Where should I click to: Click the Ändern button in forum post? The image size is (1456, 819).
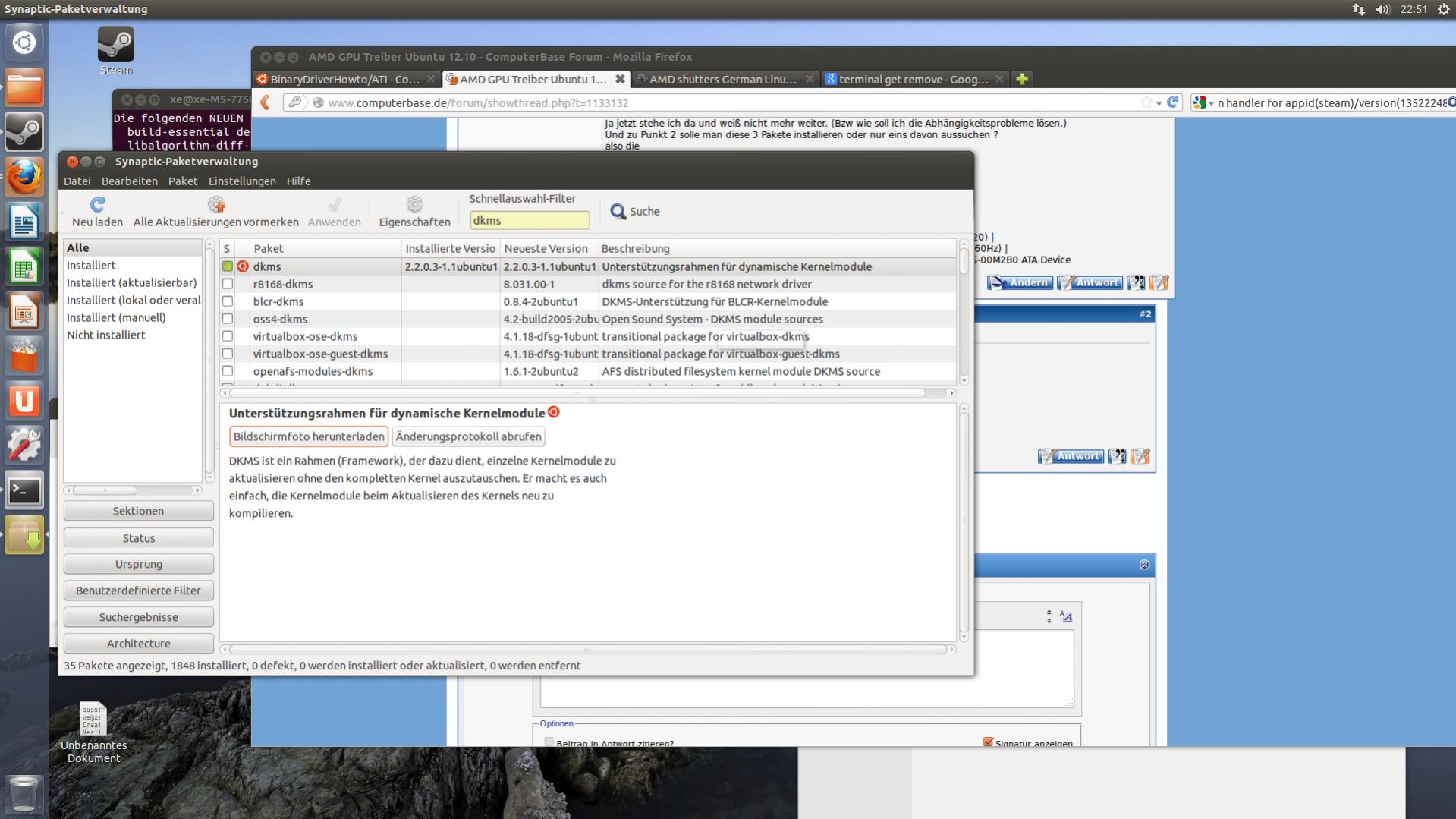1020,282
